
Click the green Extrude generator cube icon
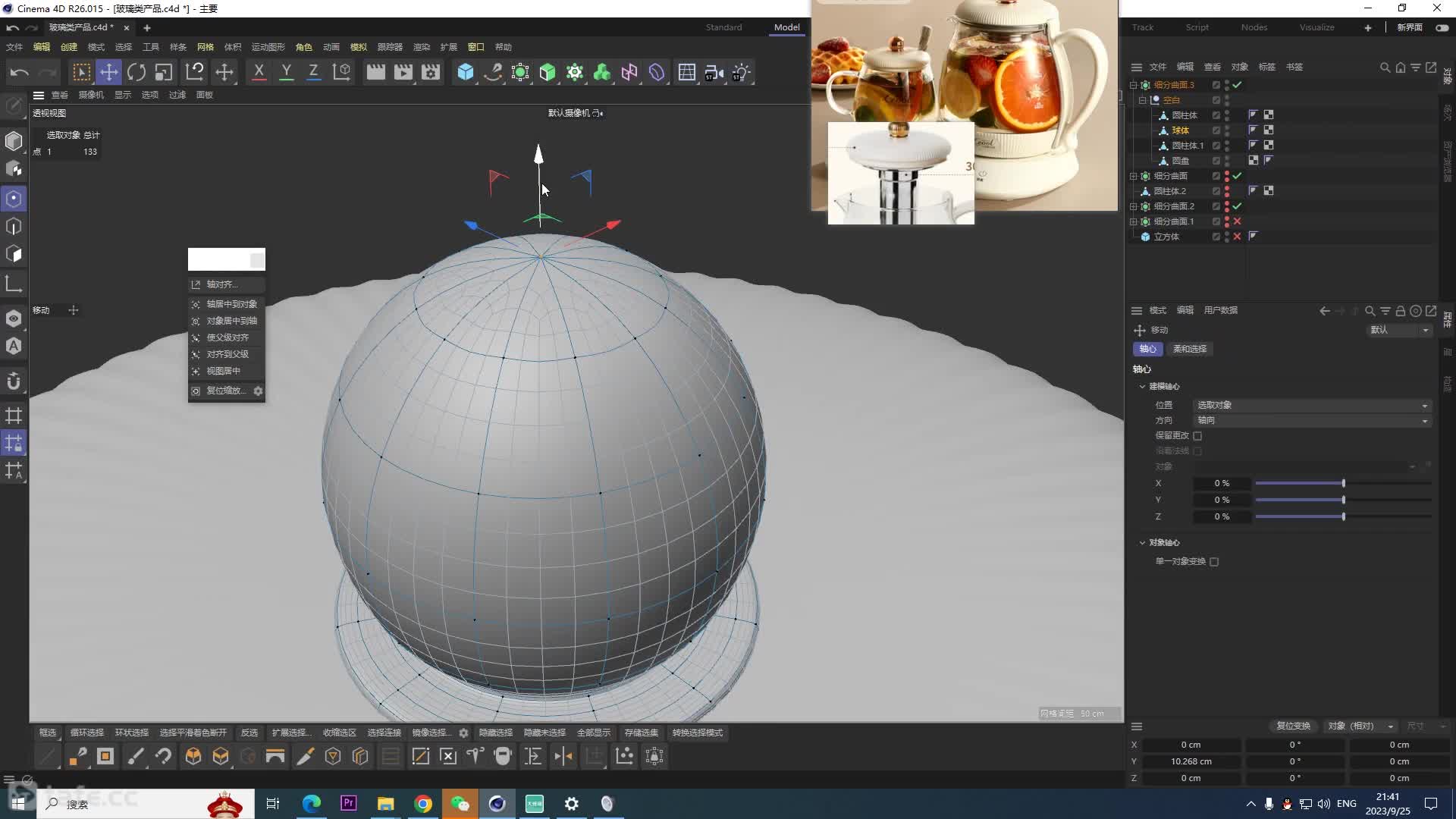click(x=548, y=72)
